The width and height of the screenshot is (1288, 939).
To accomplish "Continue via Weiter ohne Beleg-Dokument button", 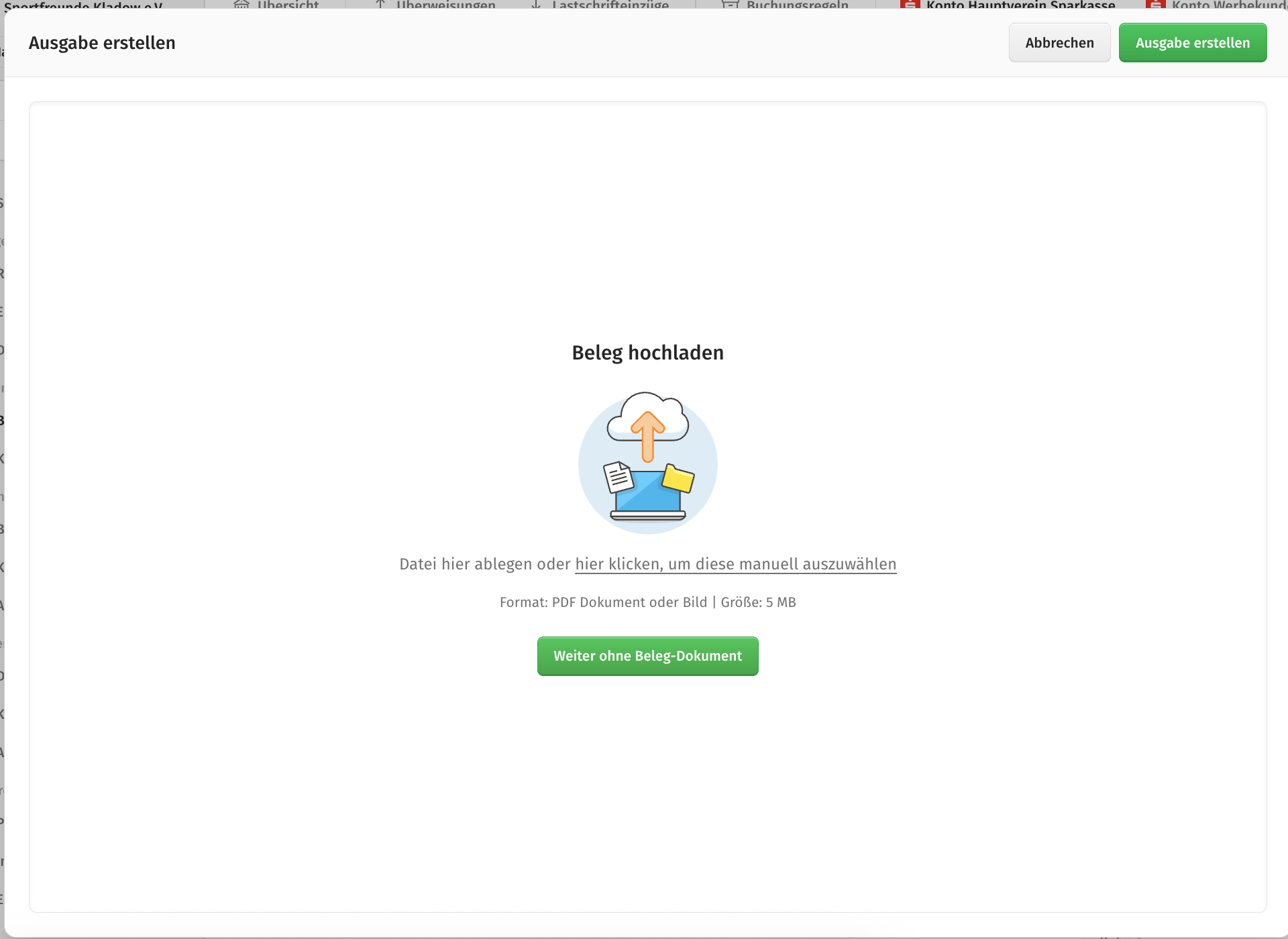I will (x=647, y=656).
